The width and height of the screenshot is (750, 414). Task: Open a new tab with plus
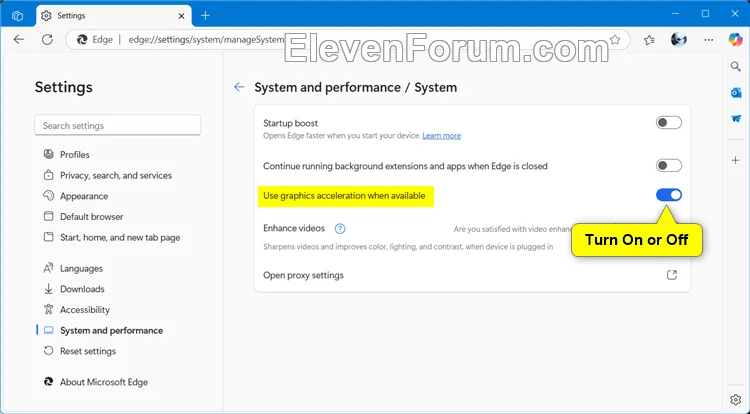pyautogui.click(x=205, y=16)
